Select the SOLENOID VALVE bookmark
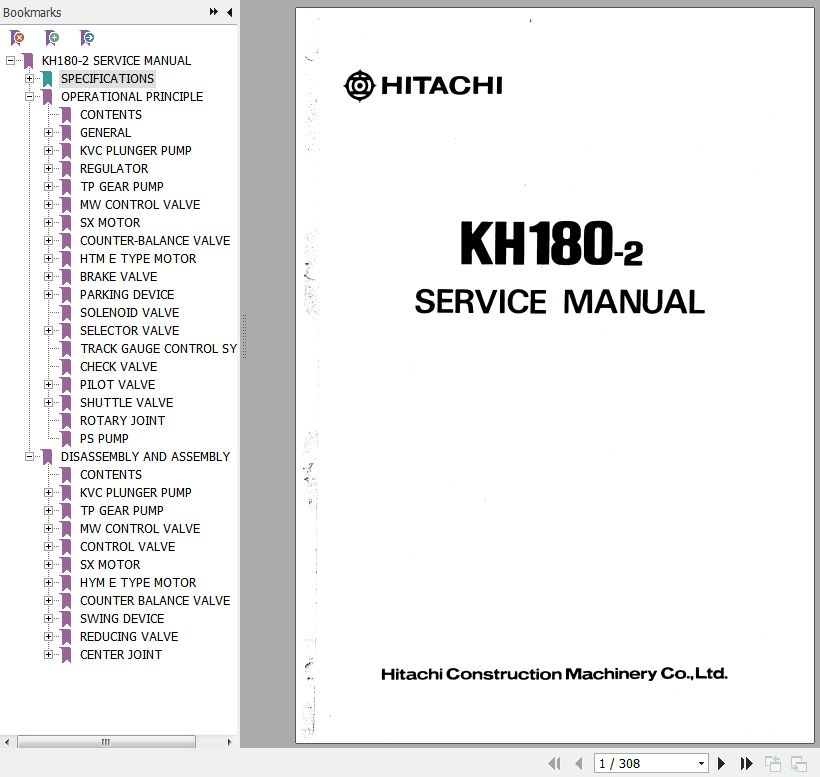Image resolution: width=820 pixels, height=777 pixels. point(129,313)
